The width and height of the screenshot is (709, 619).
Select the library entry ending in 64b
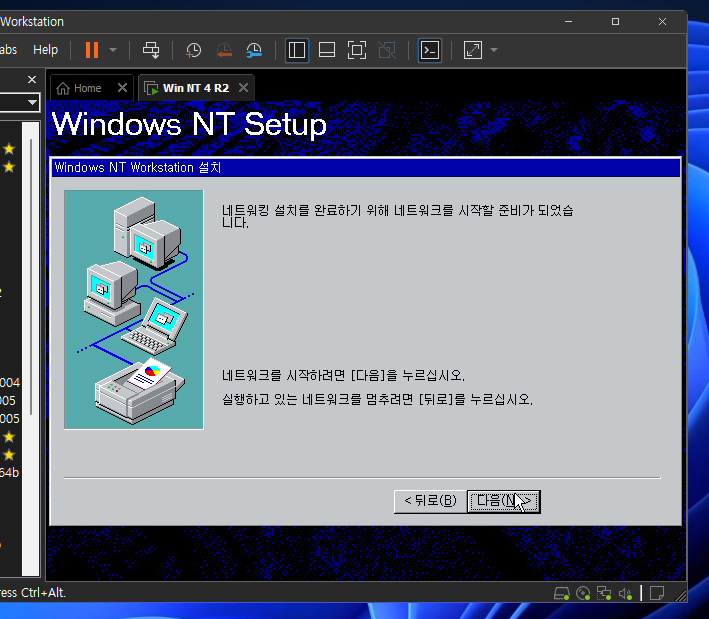(x=9, y=473)
